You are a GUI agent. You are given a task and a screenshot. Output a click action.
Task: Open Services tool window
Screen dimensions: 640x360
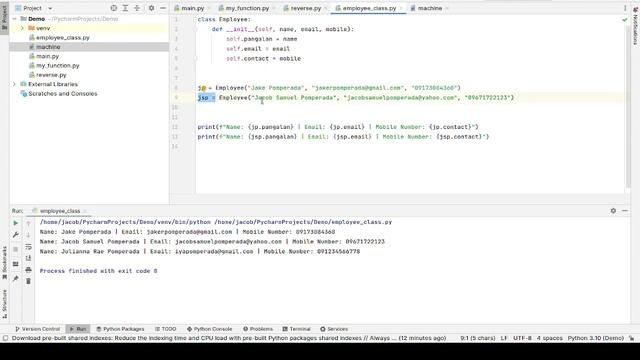coord(334,329)
